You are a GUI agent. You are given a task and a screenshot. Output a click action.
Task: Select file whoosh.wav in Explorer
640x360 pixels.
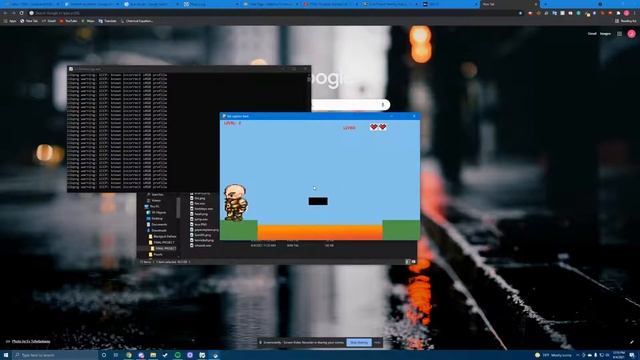click(201, 246)
